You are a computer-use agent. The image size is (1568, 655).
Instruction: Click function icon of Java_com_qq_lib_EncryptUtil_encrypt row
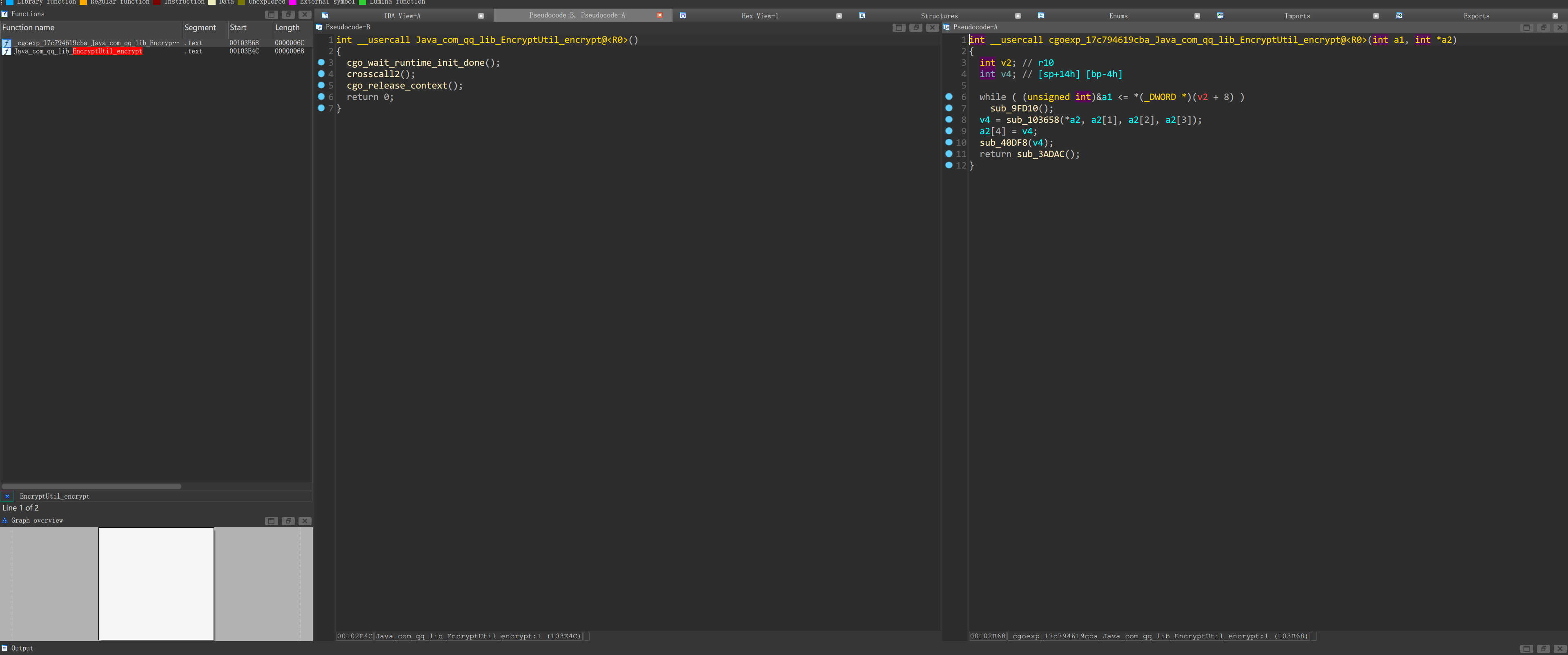click(6, 52)
